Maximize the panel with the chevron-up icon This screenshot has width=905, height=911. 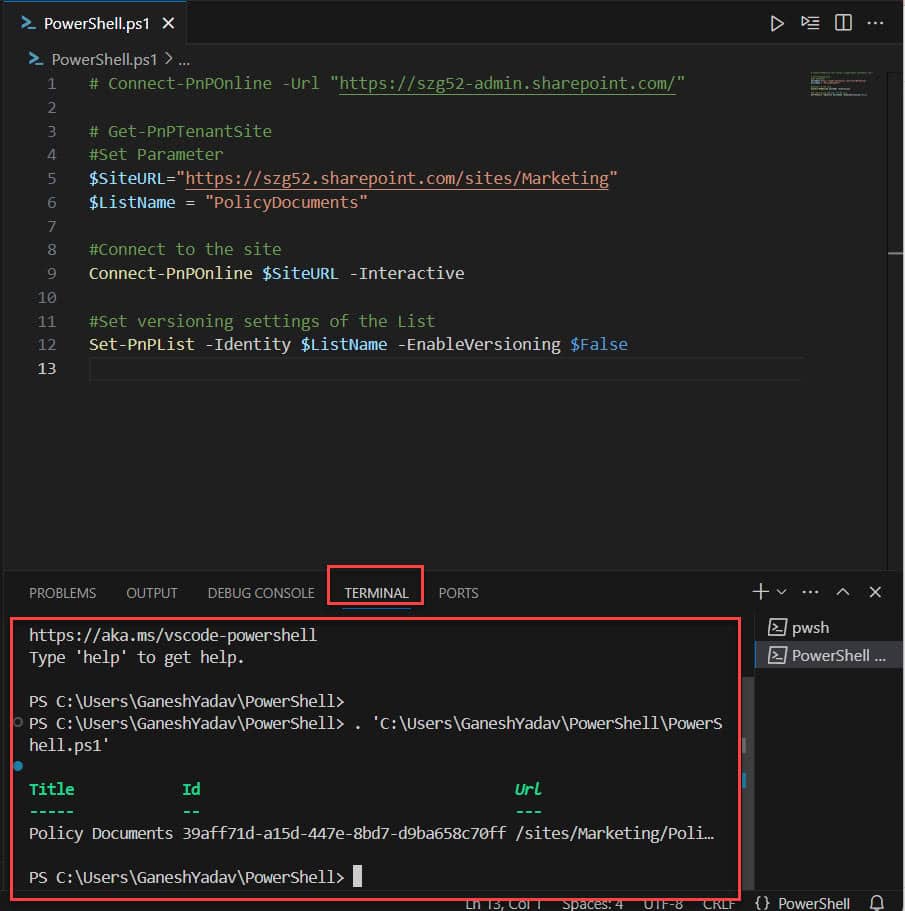842,592
